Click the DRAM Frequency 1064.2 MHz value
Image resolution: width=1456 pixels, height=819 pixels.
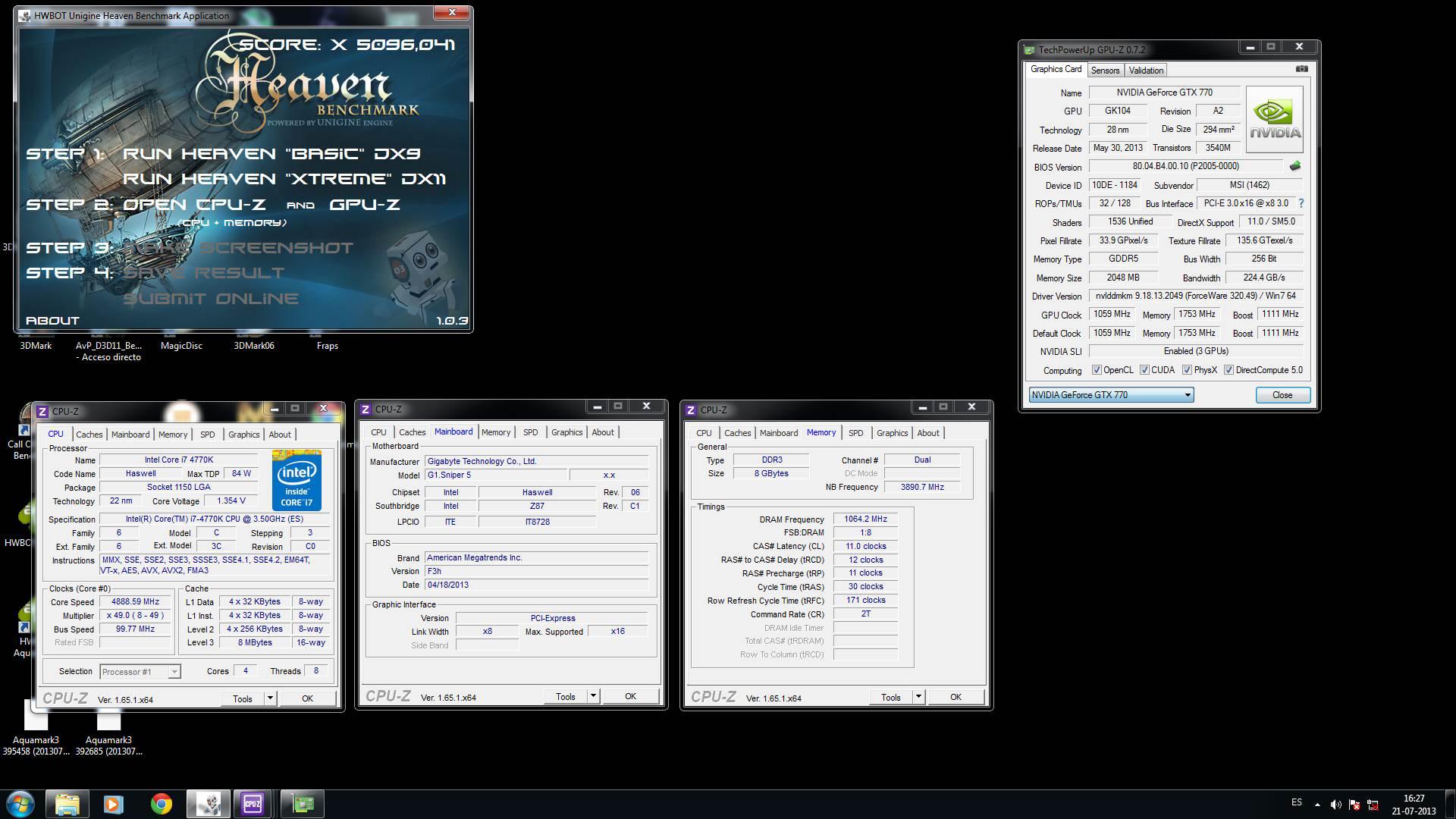(x=865, y=519)
